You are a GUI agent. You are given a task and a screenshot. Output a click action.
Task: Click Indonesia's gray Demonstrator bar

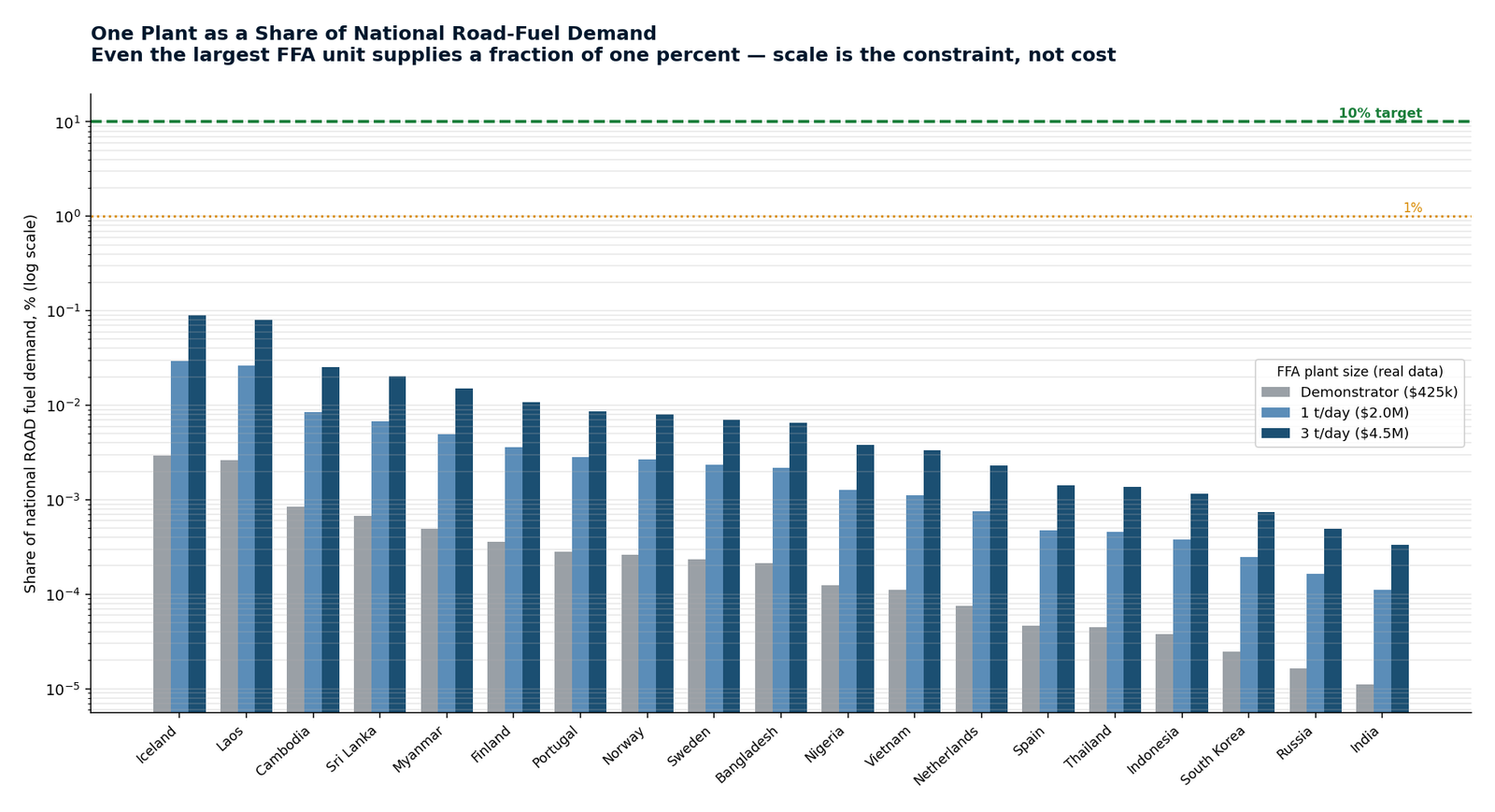click(1164, 674)
